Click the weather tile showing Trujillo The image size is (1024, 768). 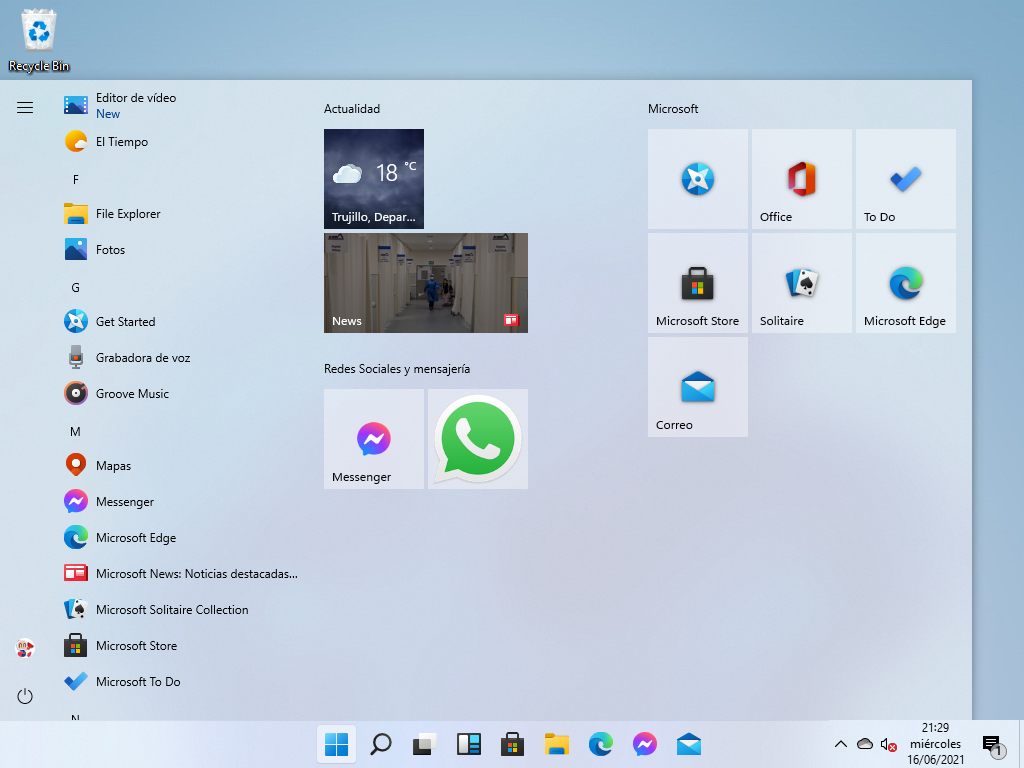pyautogui.click(x=374, y=179)
